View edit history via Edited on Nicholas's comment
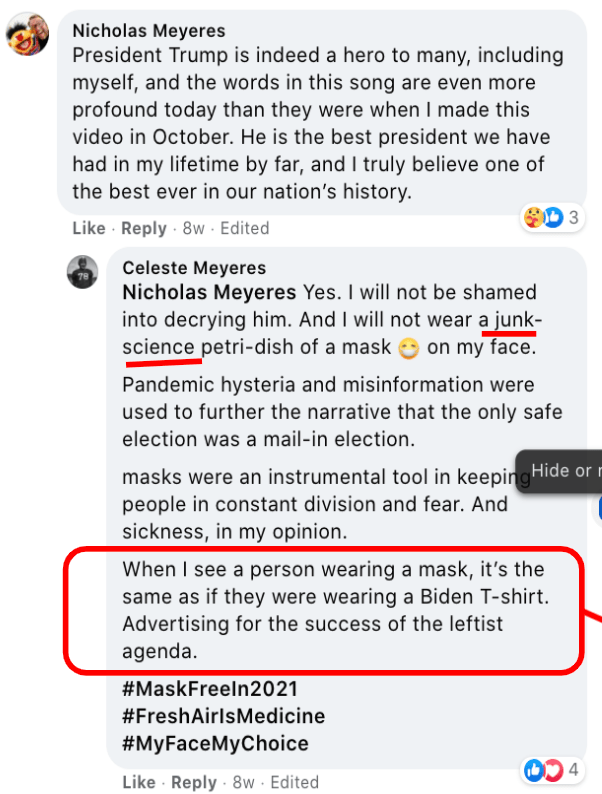 tap(245, 228)
